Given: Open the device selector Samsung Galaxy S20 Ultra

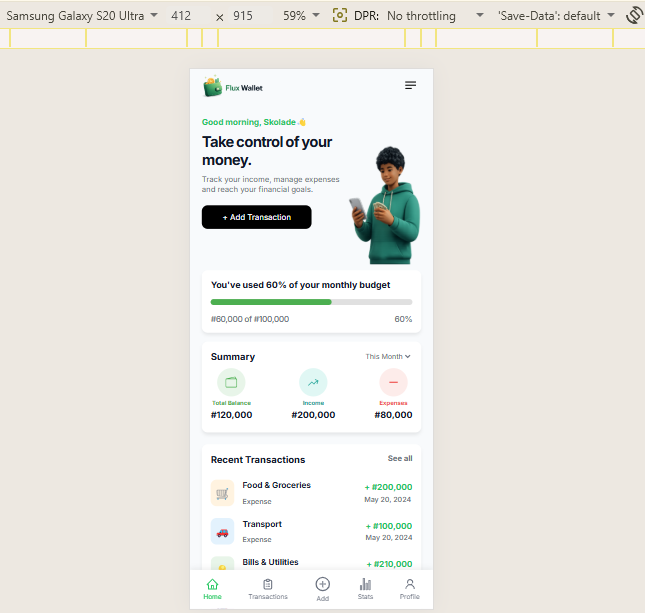Looking at the screenshot, I should pyautogui.click(x=82, y=16).
